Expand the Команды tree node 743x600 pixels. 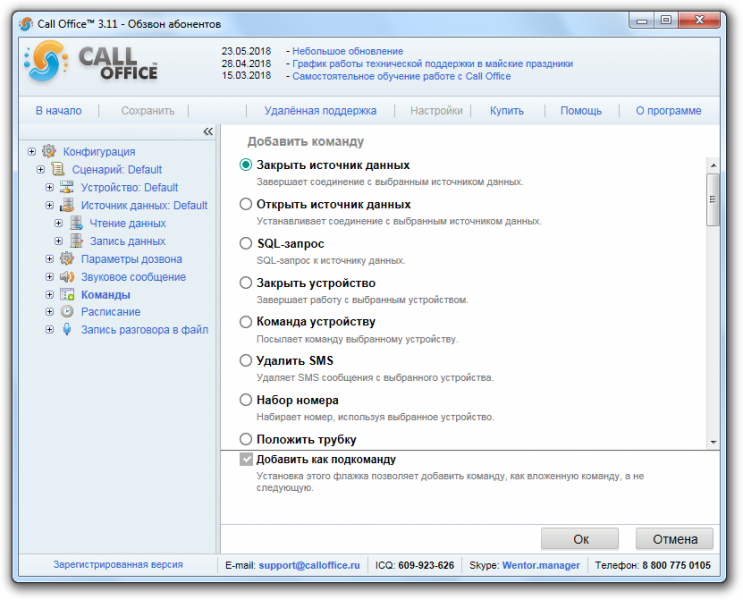click(x=50, y=295)
